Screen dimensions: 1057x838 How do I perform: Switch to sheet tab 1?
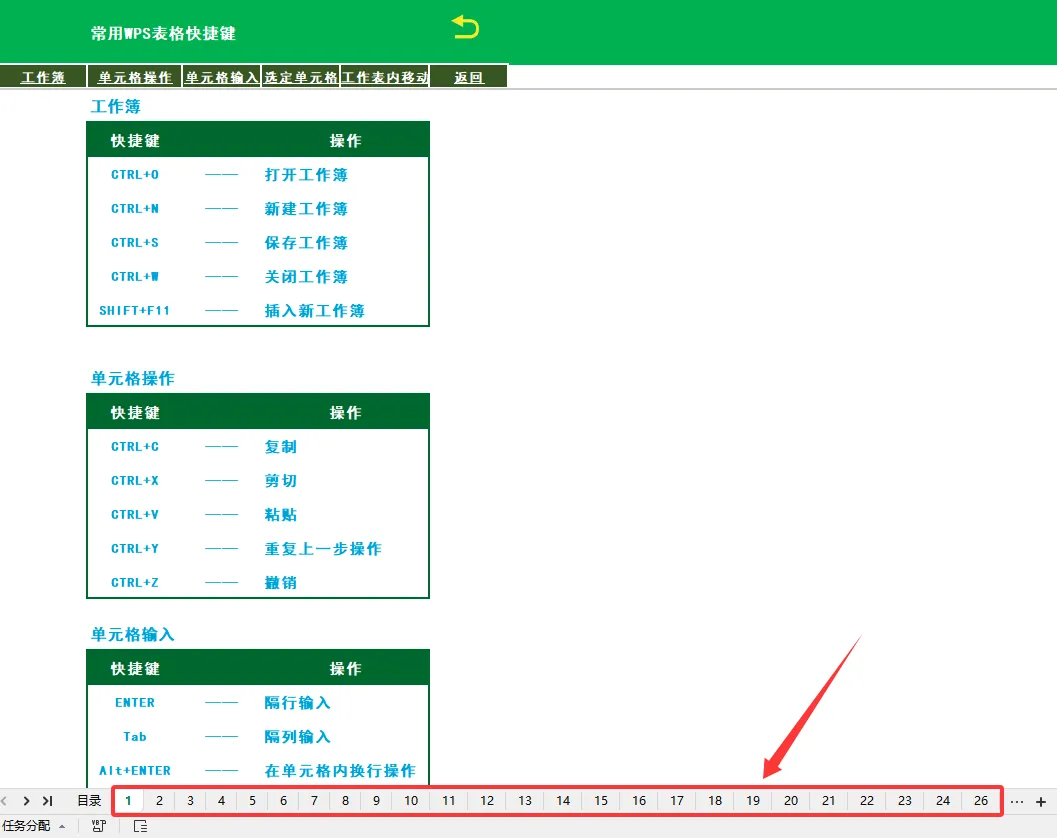(x=128, y=801)
